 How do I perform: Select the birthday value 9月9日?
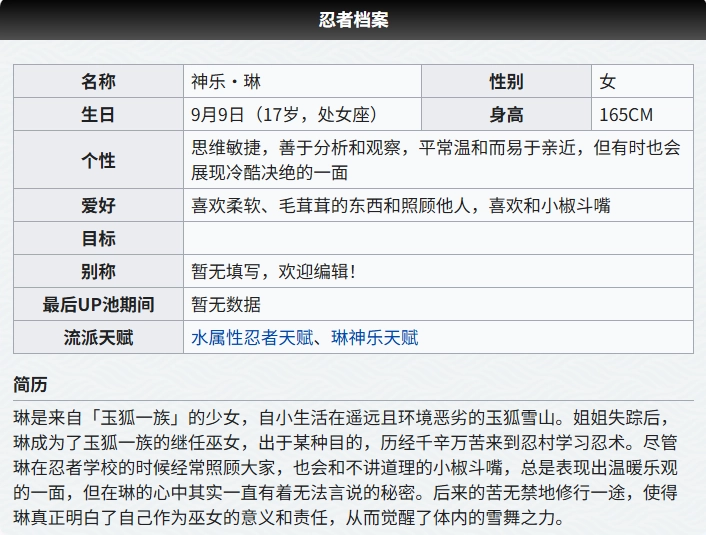(x=284, y=115)
